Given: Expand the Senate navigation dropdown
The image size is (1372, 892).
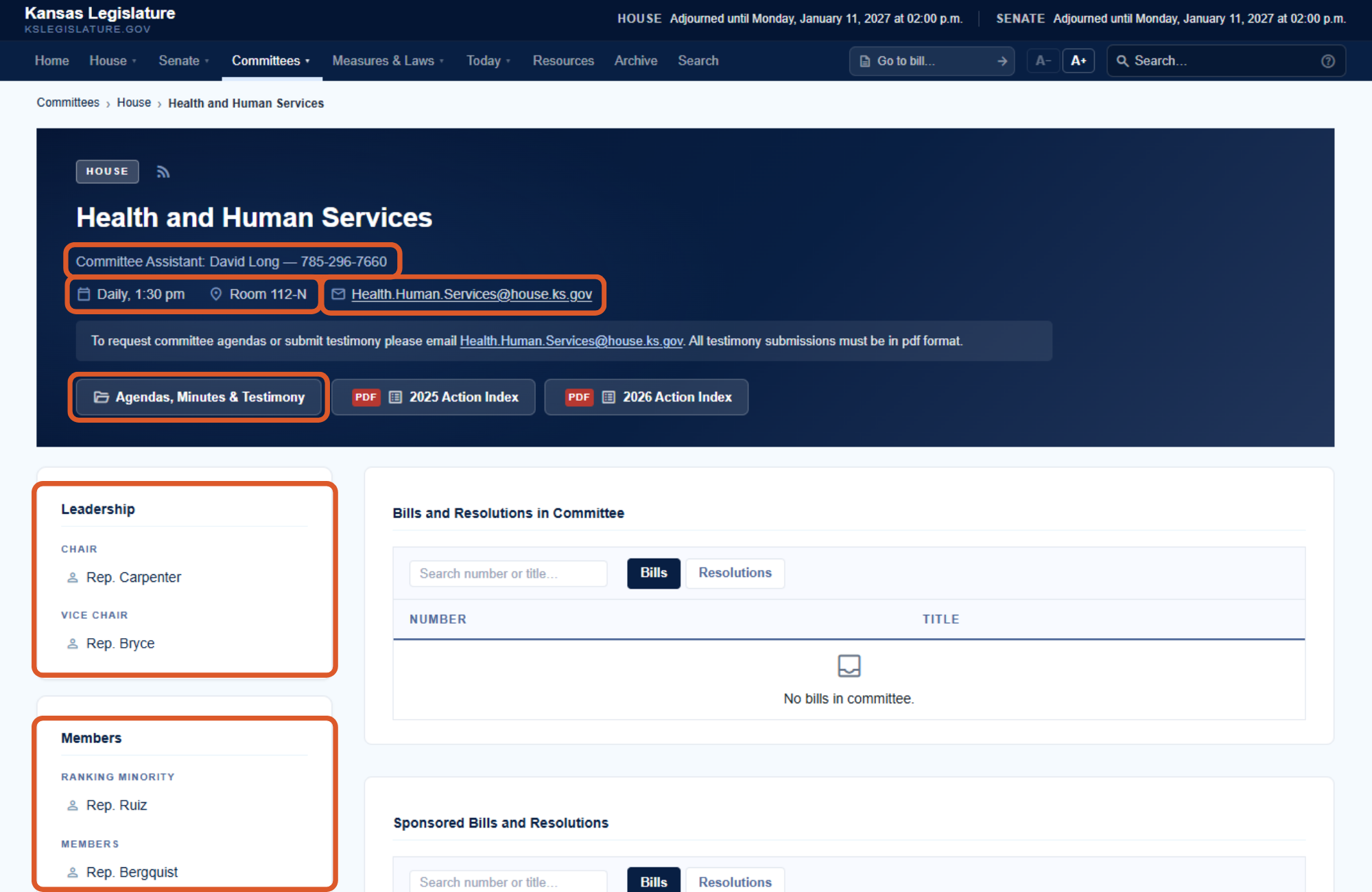Looking at the screenshot, I should tap(184, 61).
